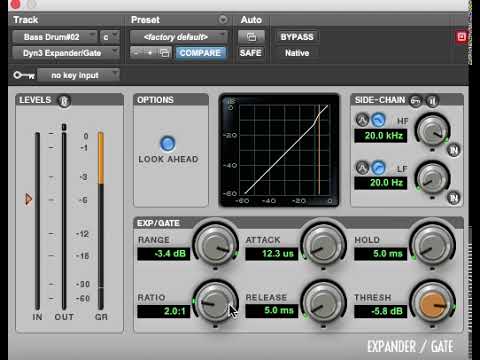Toggle the LF filter IN button

[454, 198]
